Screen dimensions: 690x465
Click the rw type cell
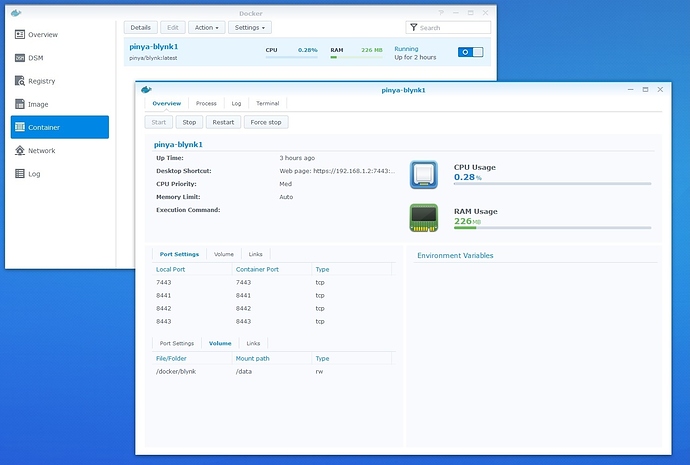point(319,371)
